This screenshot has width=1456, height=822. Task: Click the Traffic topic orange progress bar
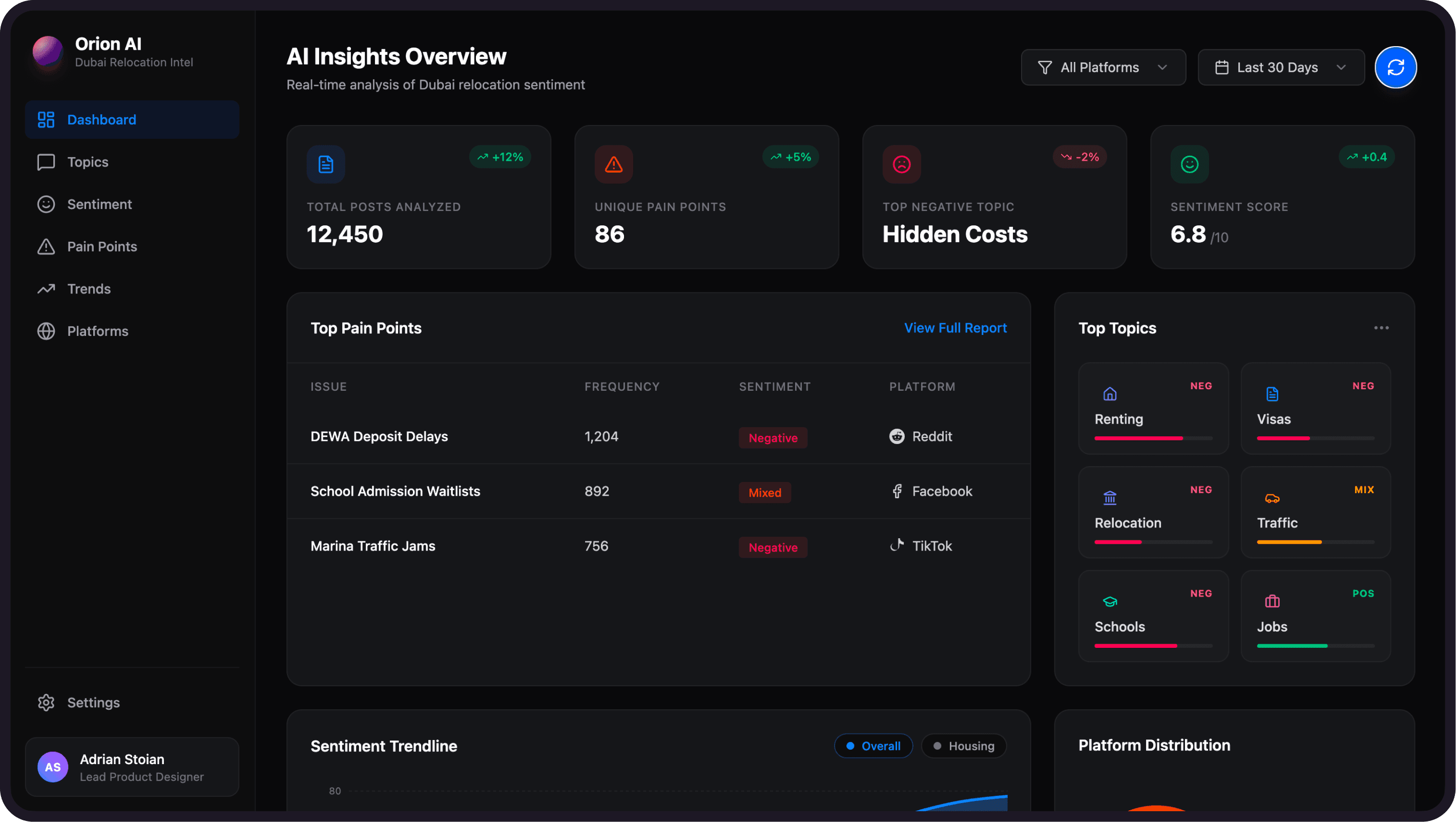pos(1288,542)
